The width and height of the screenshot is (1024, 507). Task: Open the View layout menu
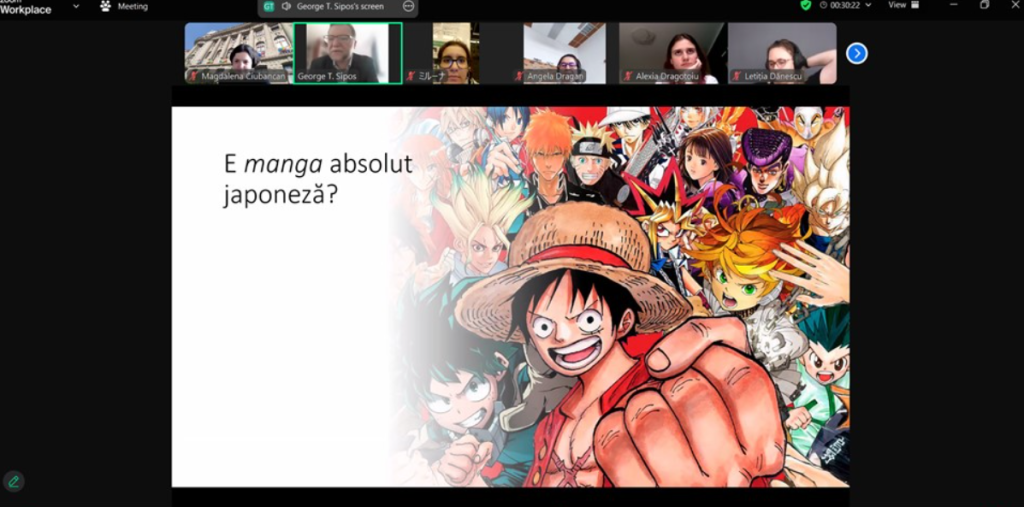pyautogui.click(x=903, y=5)
